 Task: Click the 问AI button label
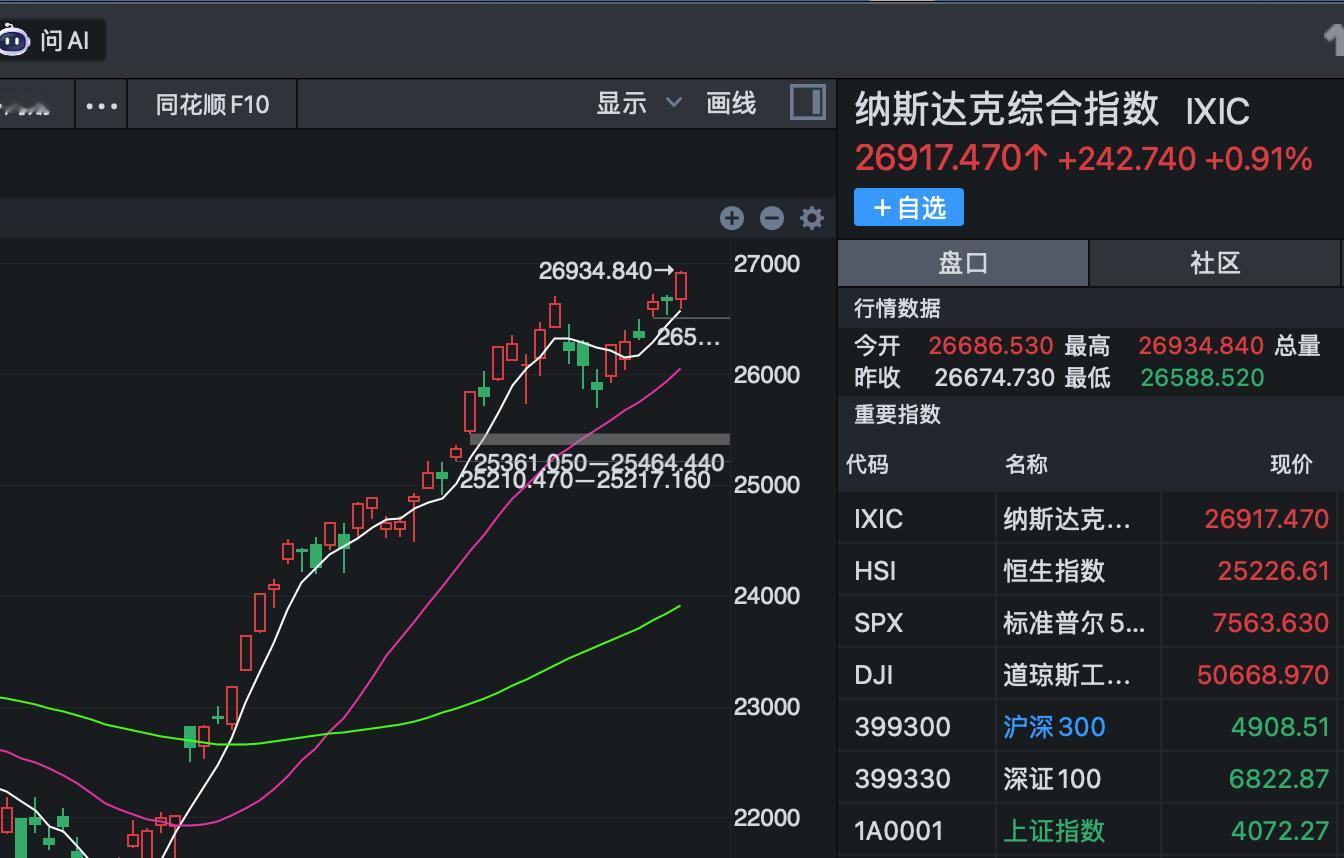[65, 40]
